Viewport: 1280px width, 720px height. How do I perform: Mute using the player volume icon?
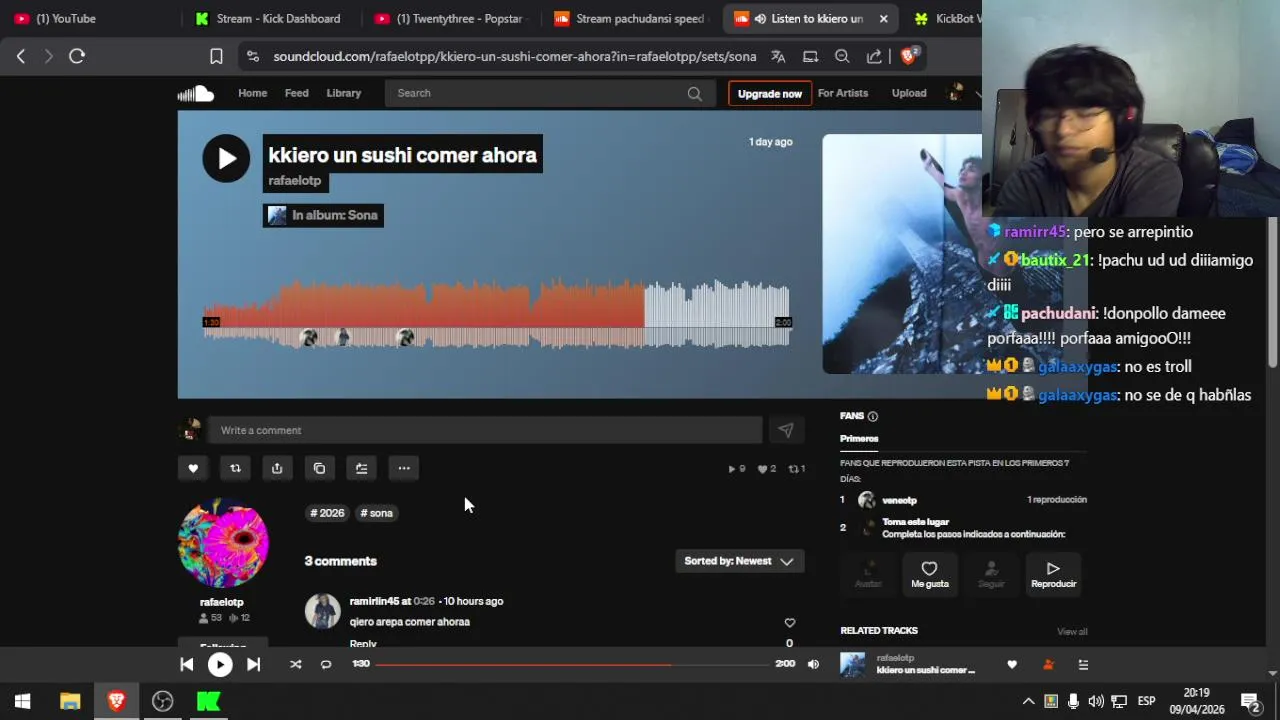[x=813, y=664]
